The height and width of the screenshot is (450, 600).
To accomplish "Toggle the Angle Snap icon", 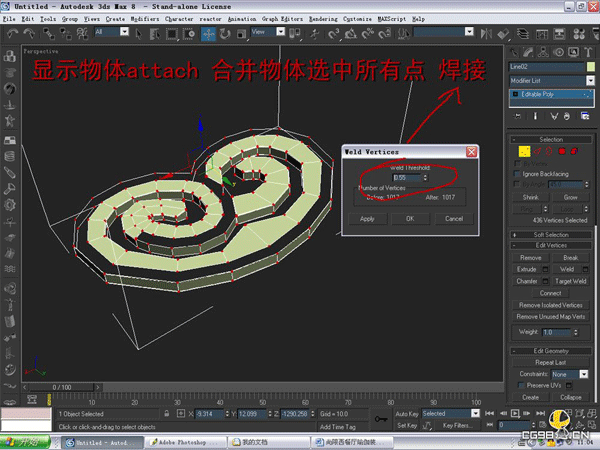I will (351, 34).
